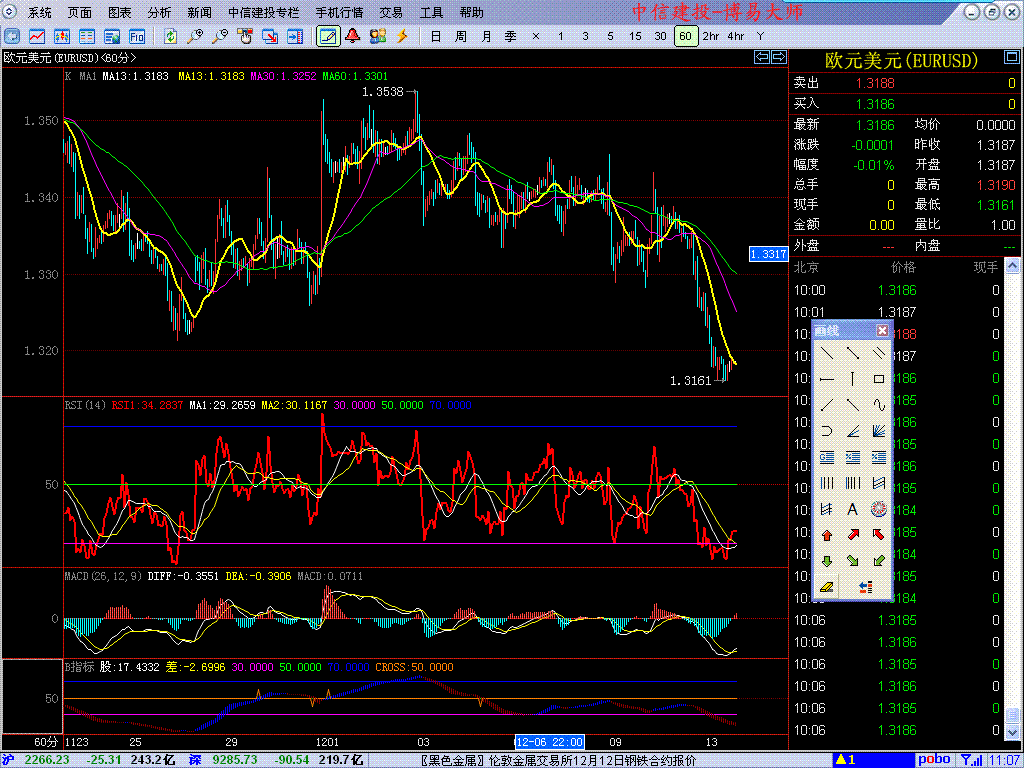Switch chart to 60 minute period
This screenshot has height=768, width=1024.
pyautogui.click(x=685, y=36)
